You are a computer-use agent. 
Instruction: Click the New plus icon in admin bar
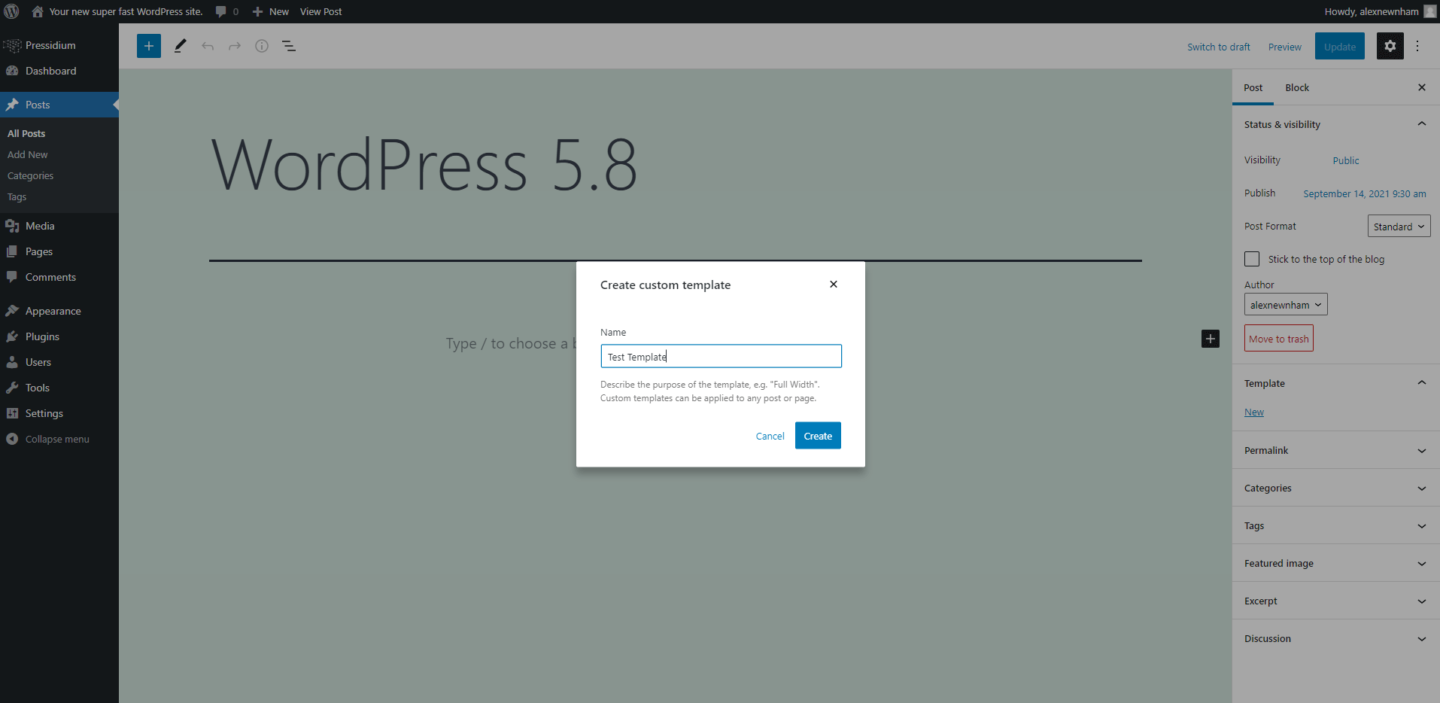pyautogui.click(x=258, y=12)
